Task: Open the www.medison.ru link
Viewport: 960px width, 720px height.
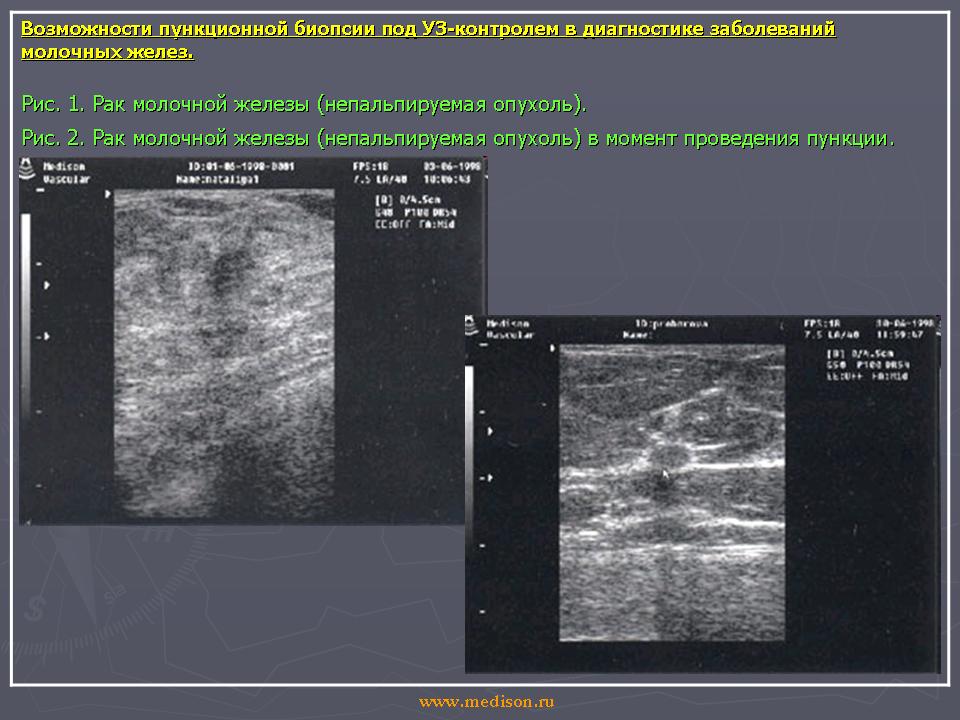Action: (486, 702)
